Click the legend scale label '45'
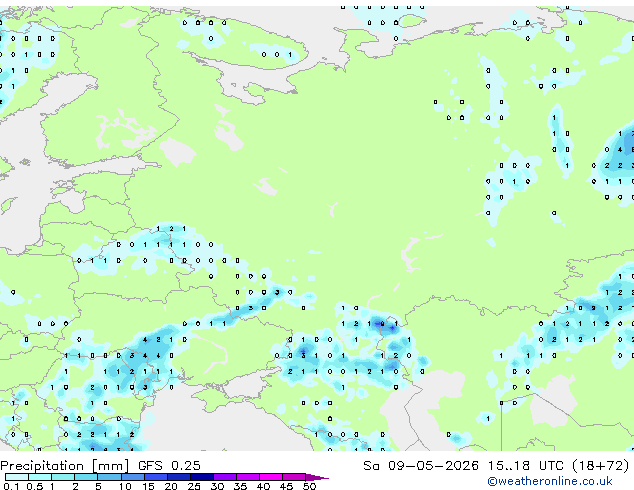This screenshot has width=634, height=490. click(286, 486)
